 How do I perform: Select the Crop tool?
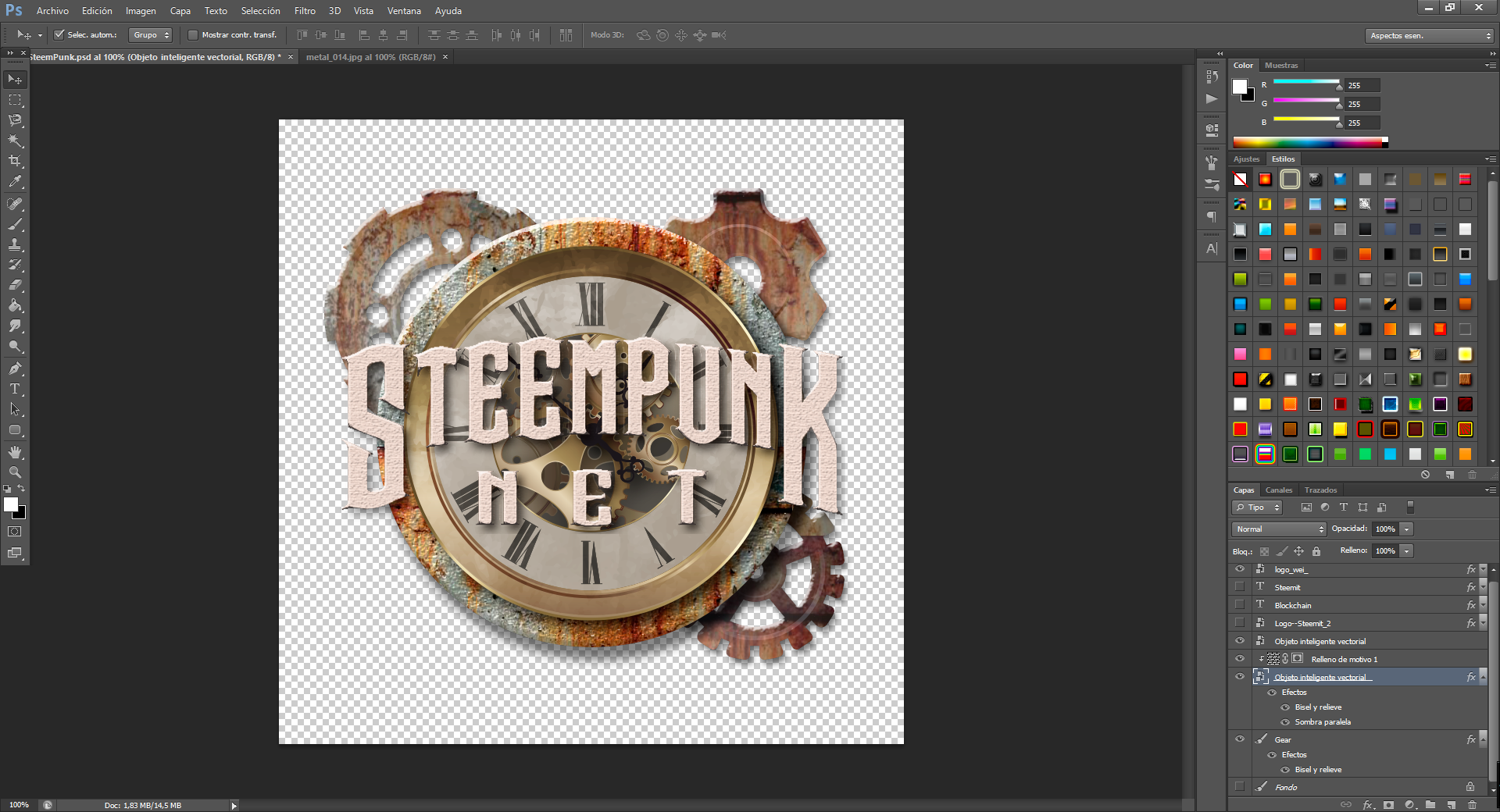15,161
